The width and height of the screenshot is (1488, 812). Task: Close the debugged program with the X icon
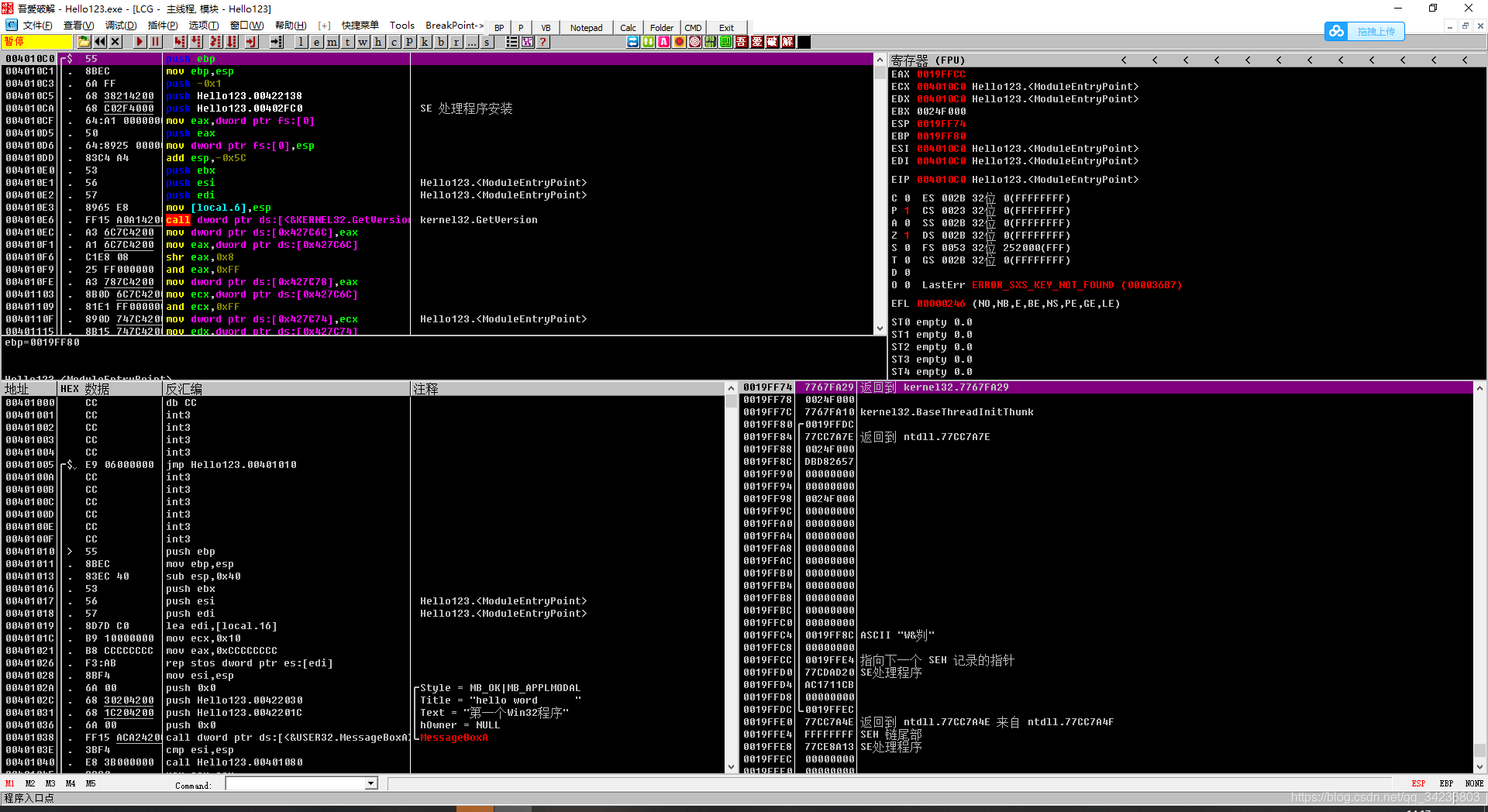115,42
